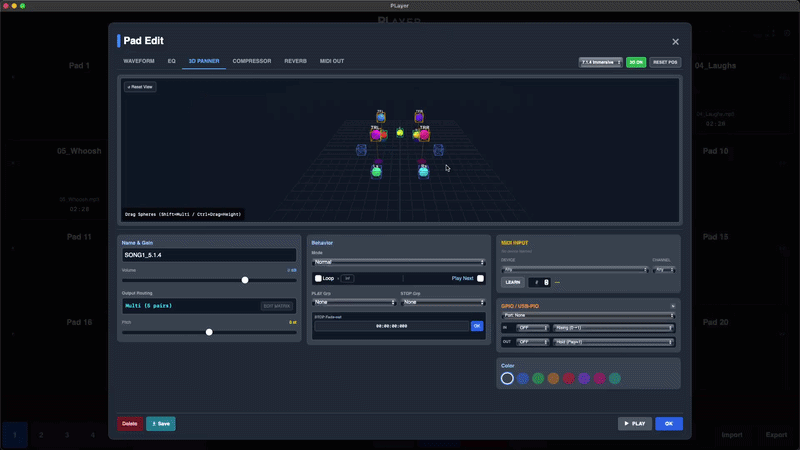Click the pad name field SONG1_5.1.4
Viewport: 800px width, 450px height.
209,256
